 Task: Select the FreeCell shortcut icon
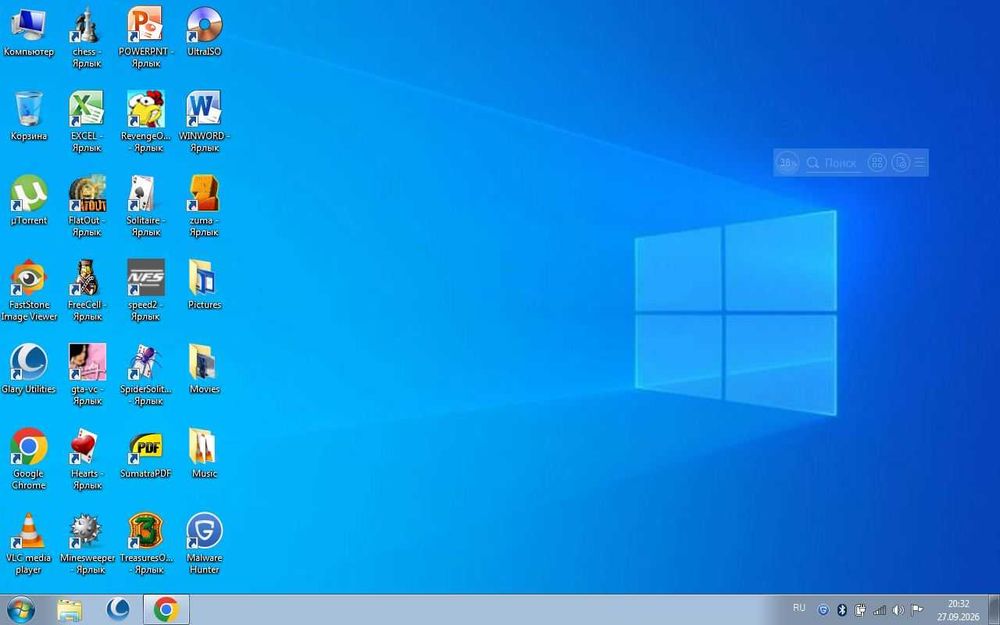tap(87, 277)
